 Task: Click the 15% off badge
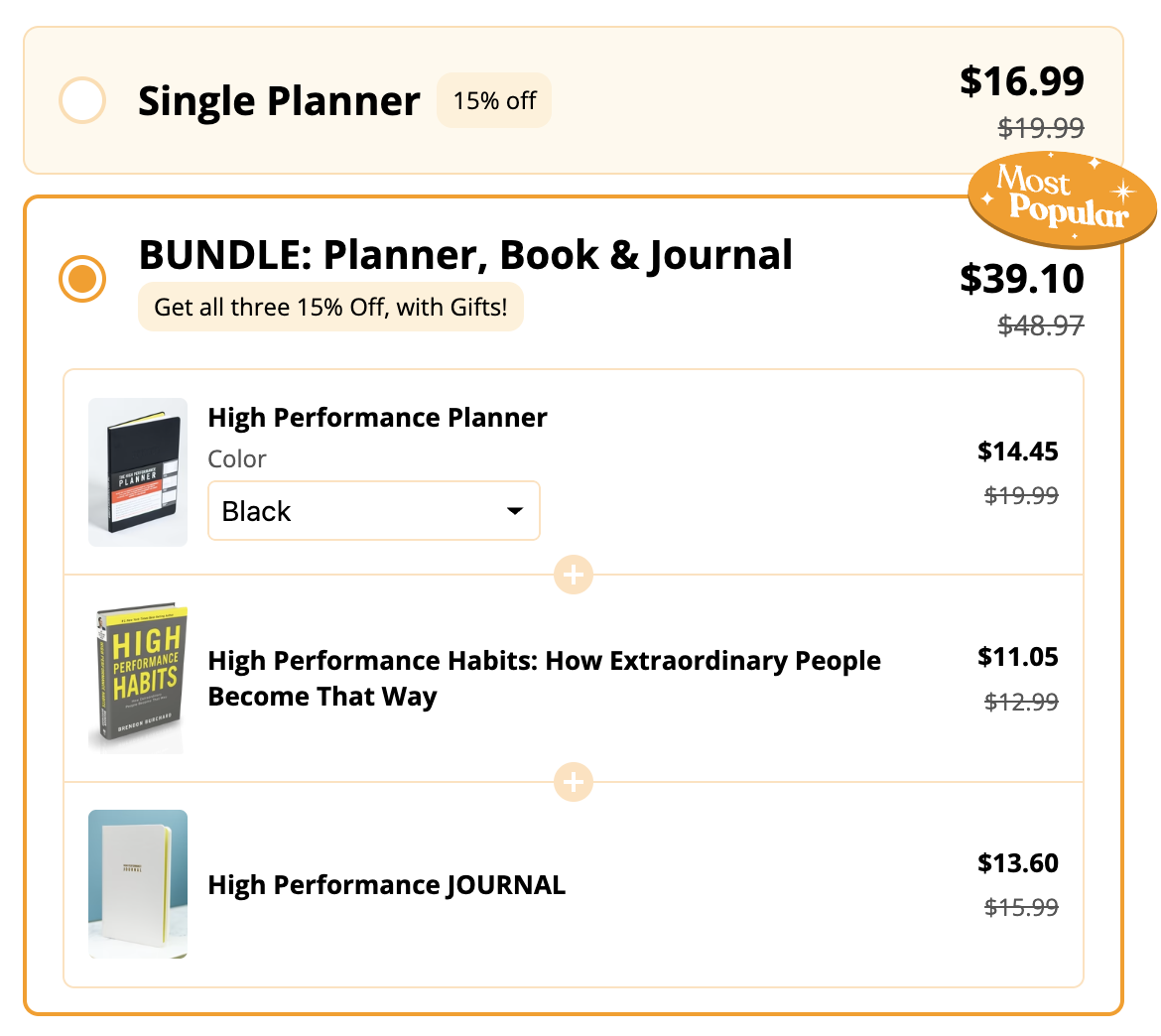[x=494, y=101]
